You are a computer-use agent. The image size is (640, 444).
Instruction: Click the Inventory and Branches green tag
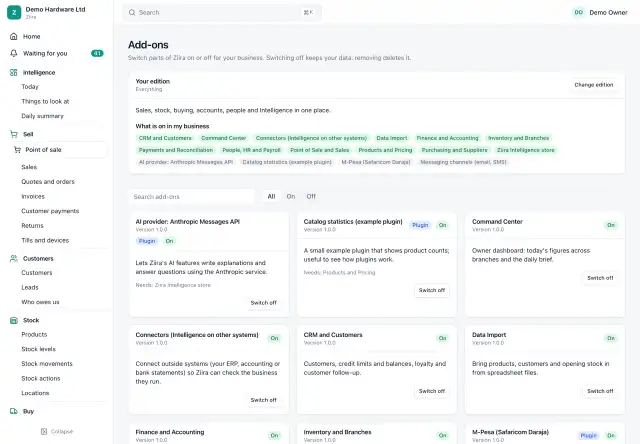518,138
